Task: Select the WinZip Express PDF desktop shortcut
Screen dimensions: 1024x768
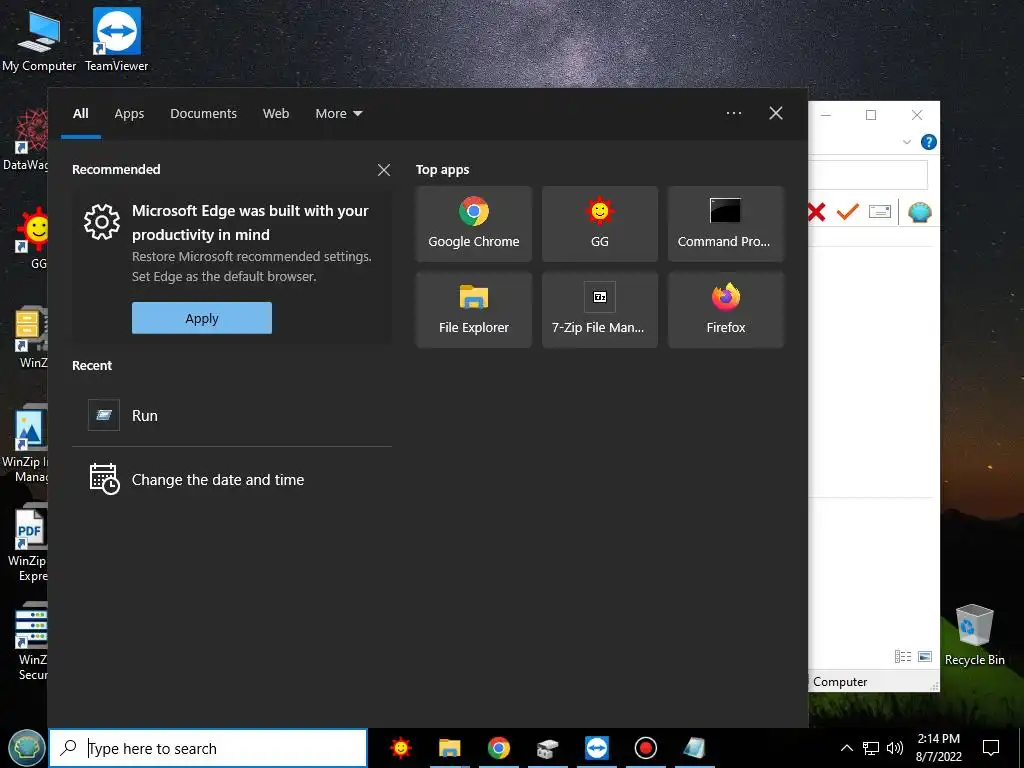Action: (x=27, y=543)
